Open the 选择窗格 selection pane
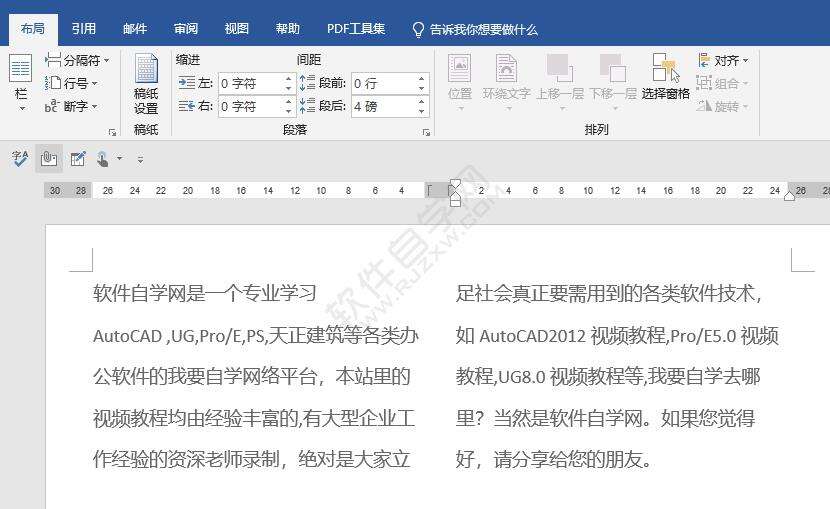 665,77
